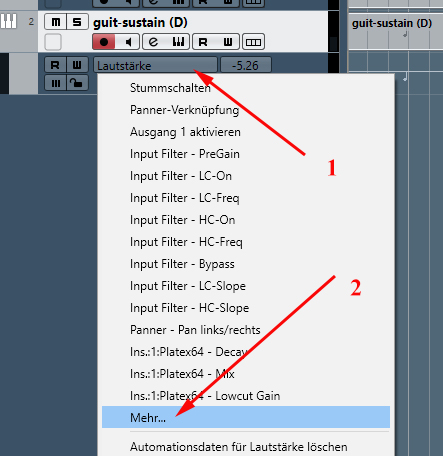Click the piano keys instrument icon
The height and width of the screenshot is (456, 443).
click(x=8, y=22)
